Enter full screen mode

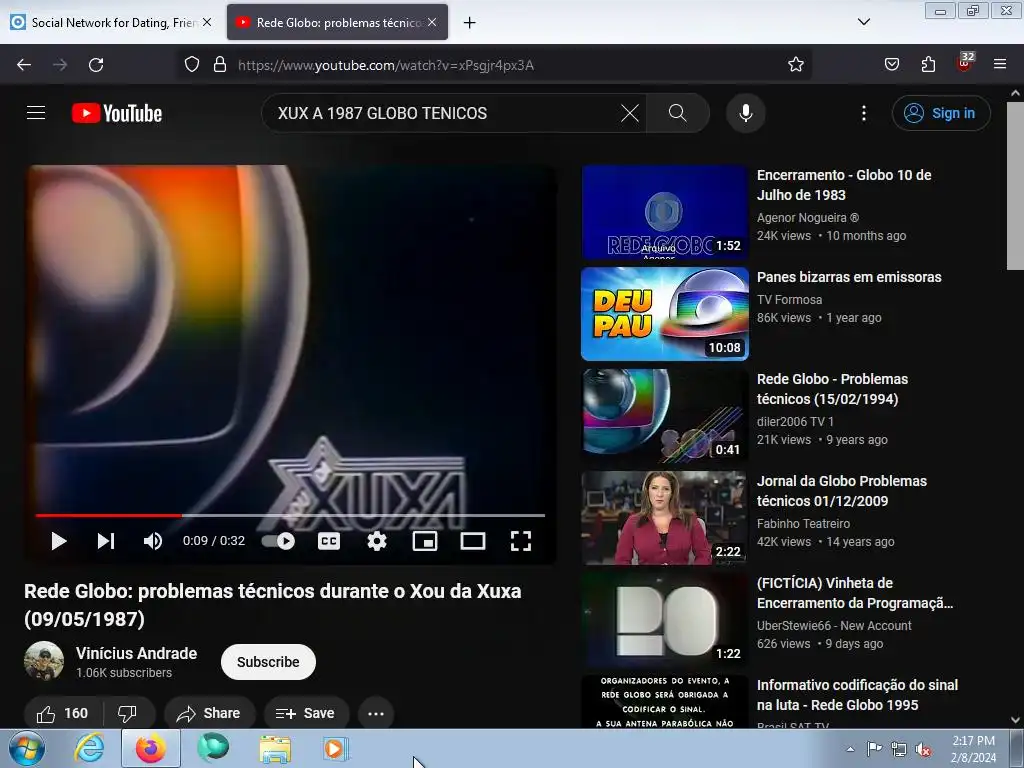click(520, 541)
